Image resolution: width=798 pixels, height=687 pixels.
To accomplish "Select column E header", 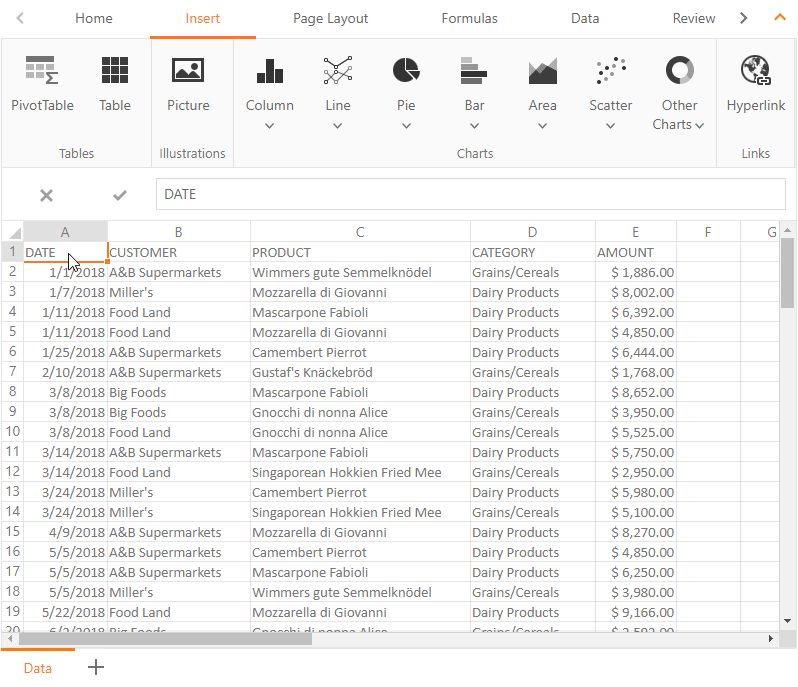I will (636, 232).
